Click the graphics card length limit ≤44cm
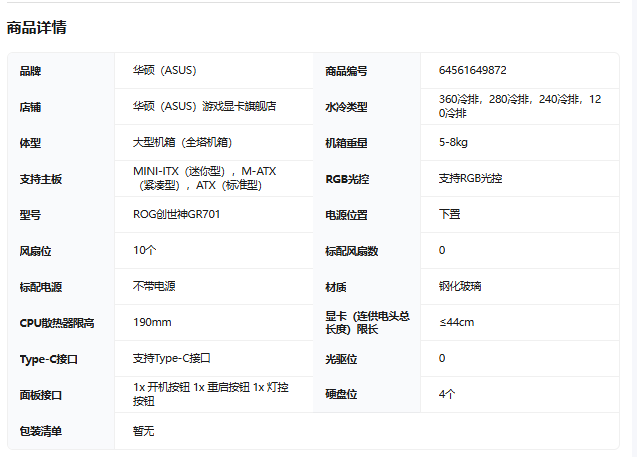This screenshot has width=637, height=457. (456, 322)
